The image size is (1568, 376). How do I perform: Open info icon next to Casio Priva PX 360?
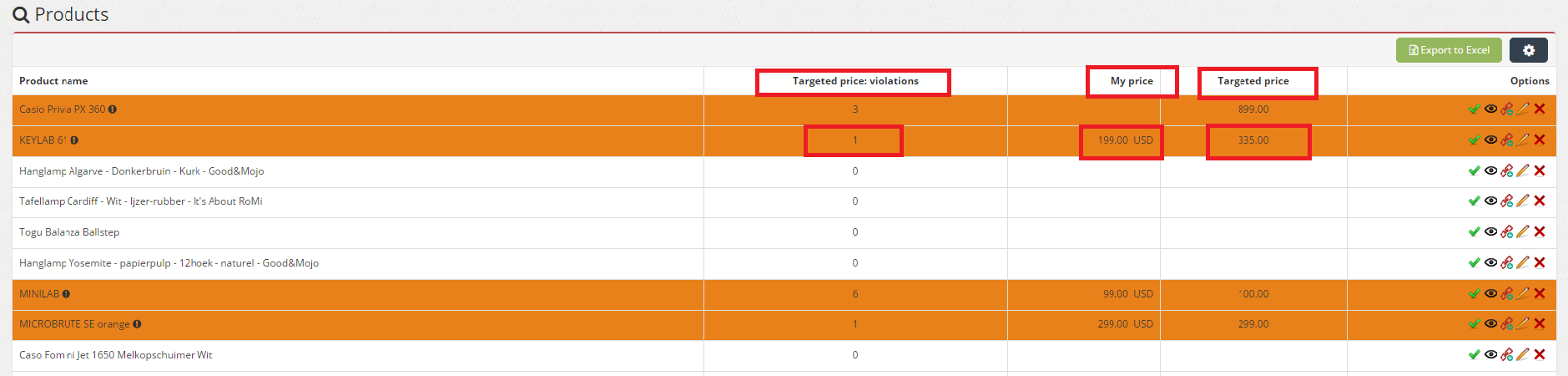click(x=113, y=109)
